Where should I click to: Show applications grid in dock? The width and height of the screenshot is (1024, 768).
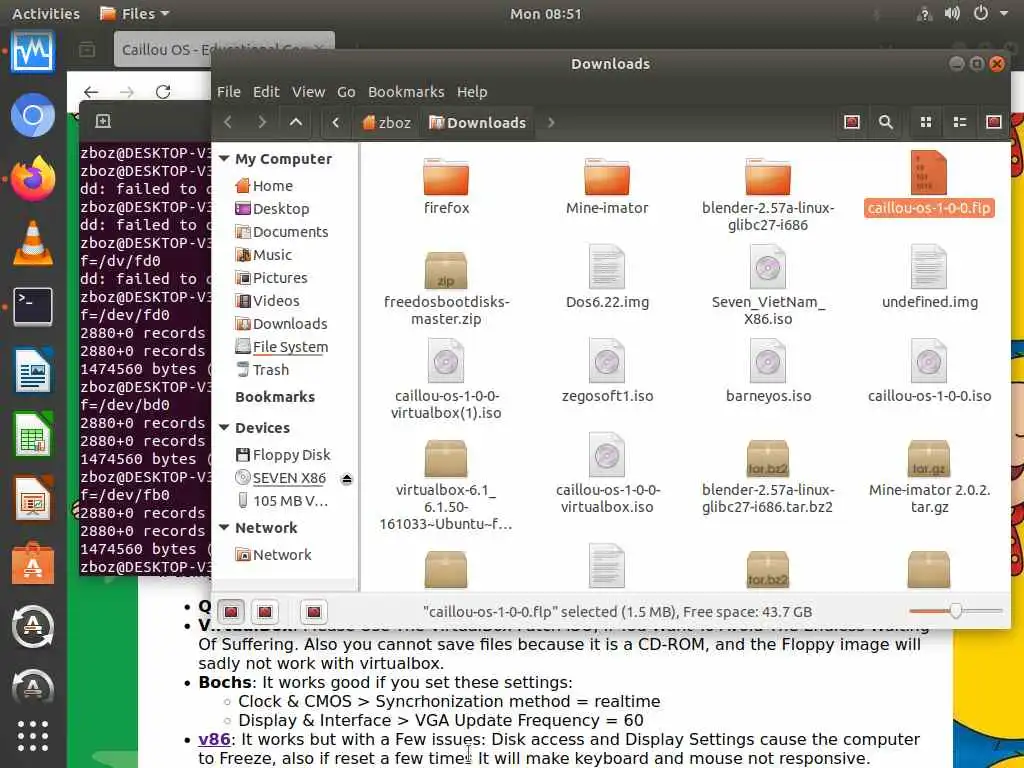click(x=33, y=737)
